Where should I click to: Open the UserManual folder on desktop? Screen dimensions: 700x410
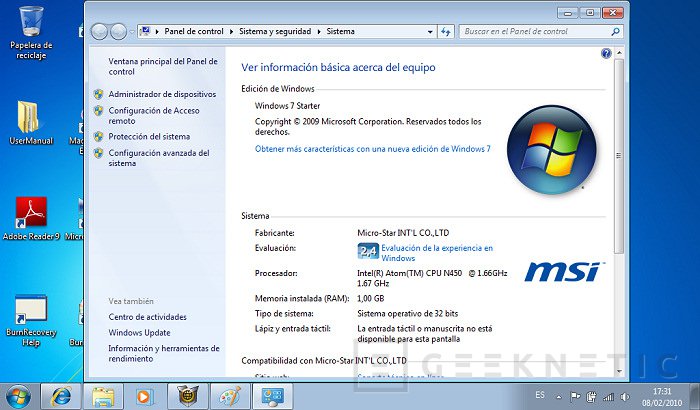click(30, 122)
